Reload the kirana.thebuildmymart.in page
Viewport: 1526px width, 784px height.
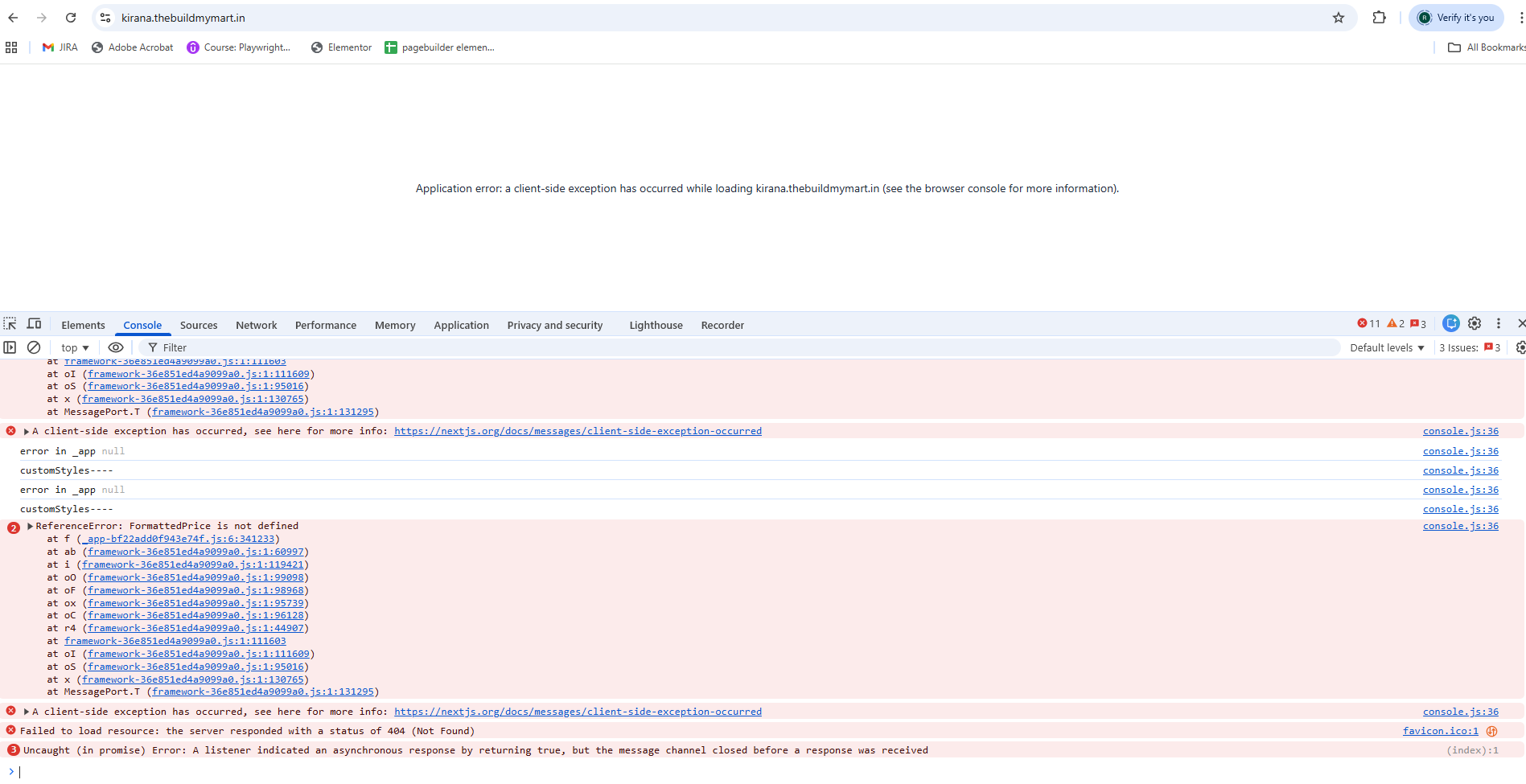click(71, 18)
